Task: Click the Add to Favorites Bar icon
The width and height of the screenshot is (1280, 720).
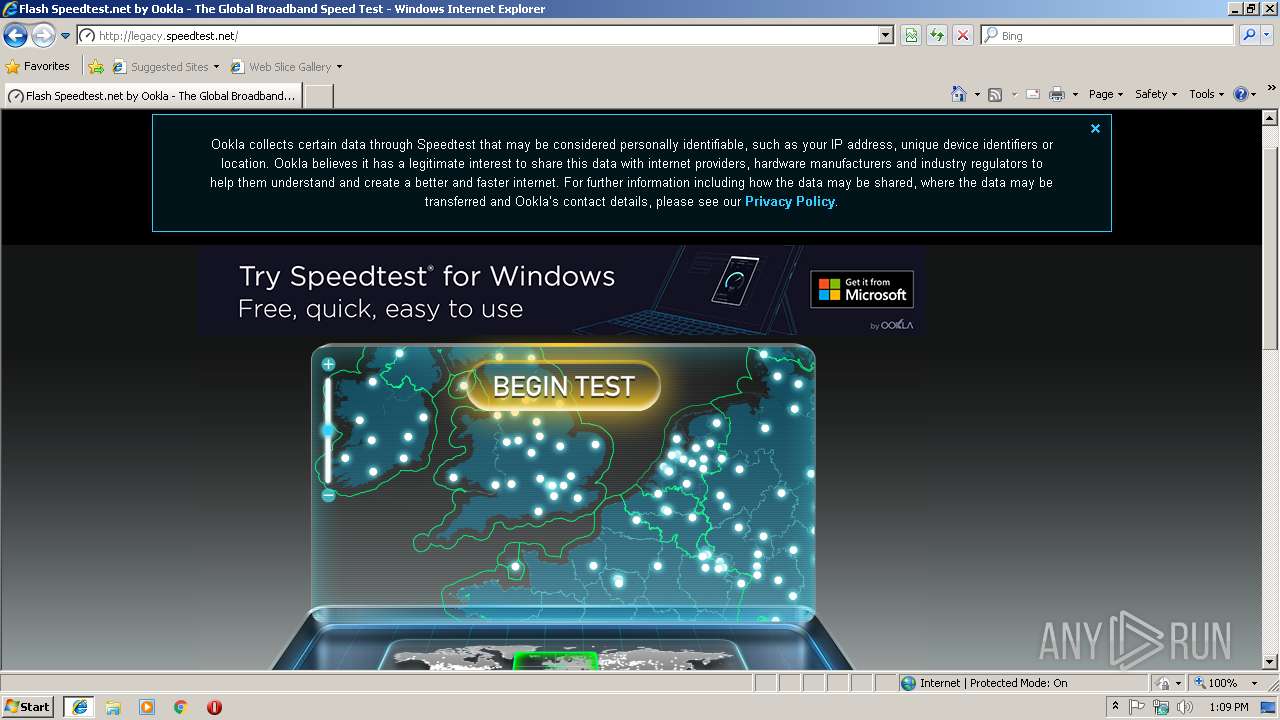Action: coord(96,67)
